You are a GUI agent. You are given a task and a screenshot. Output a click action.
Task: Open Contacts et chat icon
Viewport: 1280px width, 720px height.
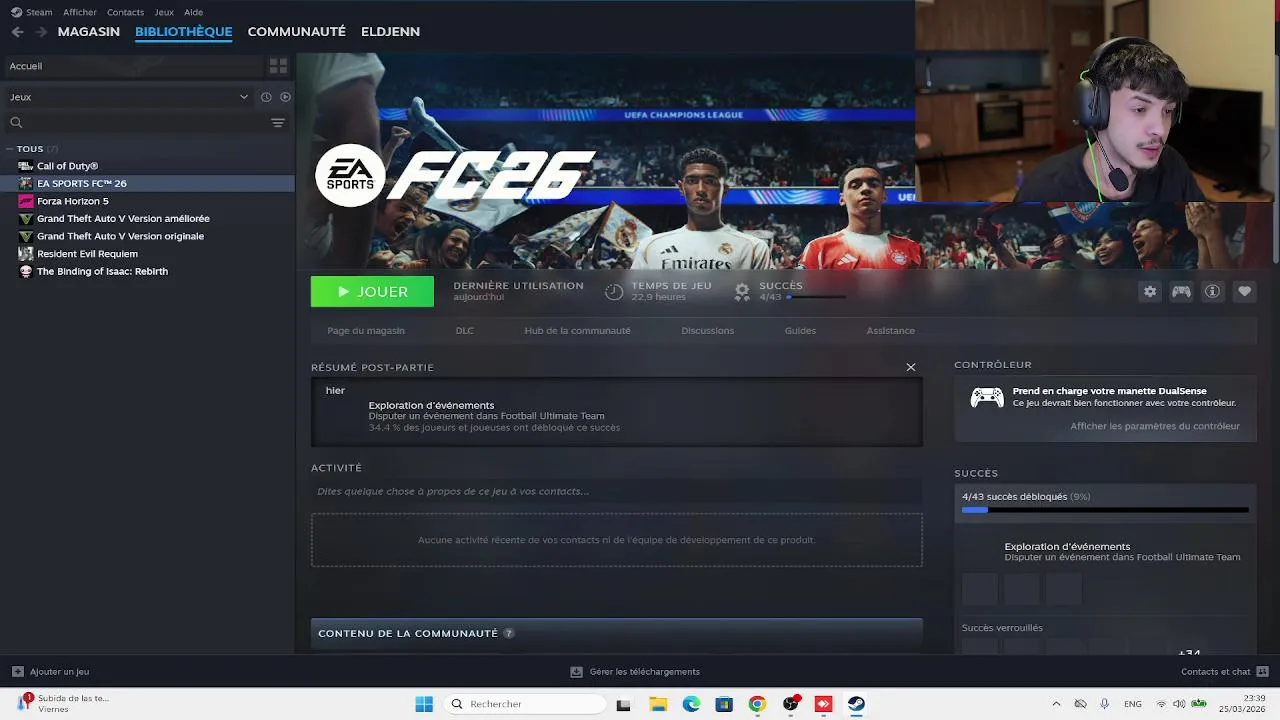coord(1262,671)
